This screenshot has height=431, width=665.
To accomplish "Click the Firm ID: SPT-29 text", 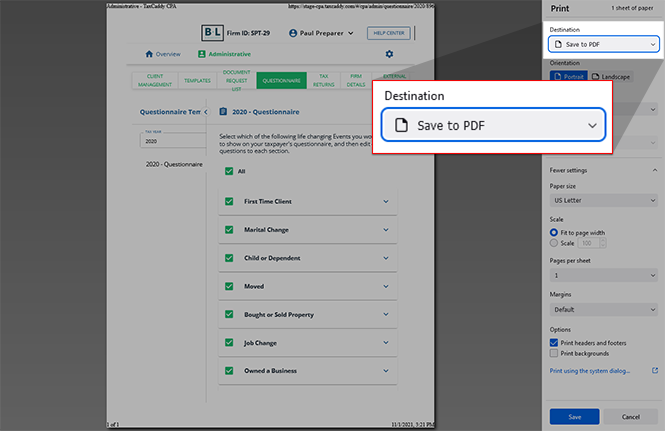I will pyautogui.click(x=248, y=33).
